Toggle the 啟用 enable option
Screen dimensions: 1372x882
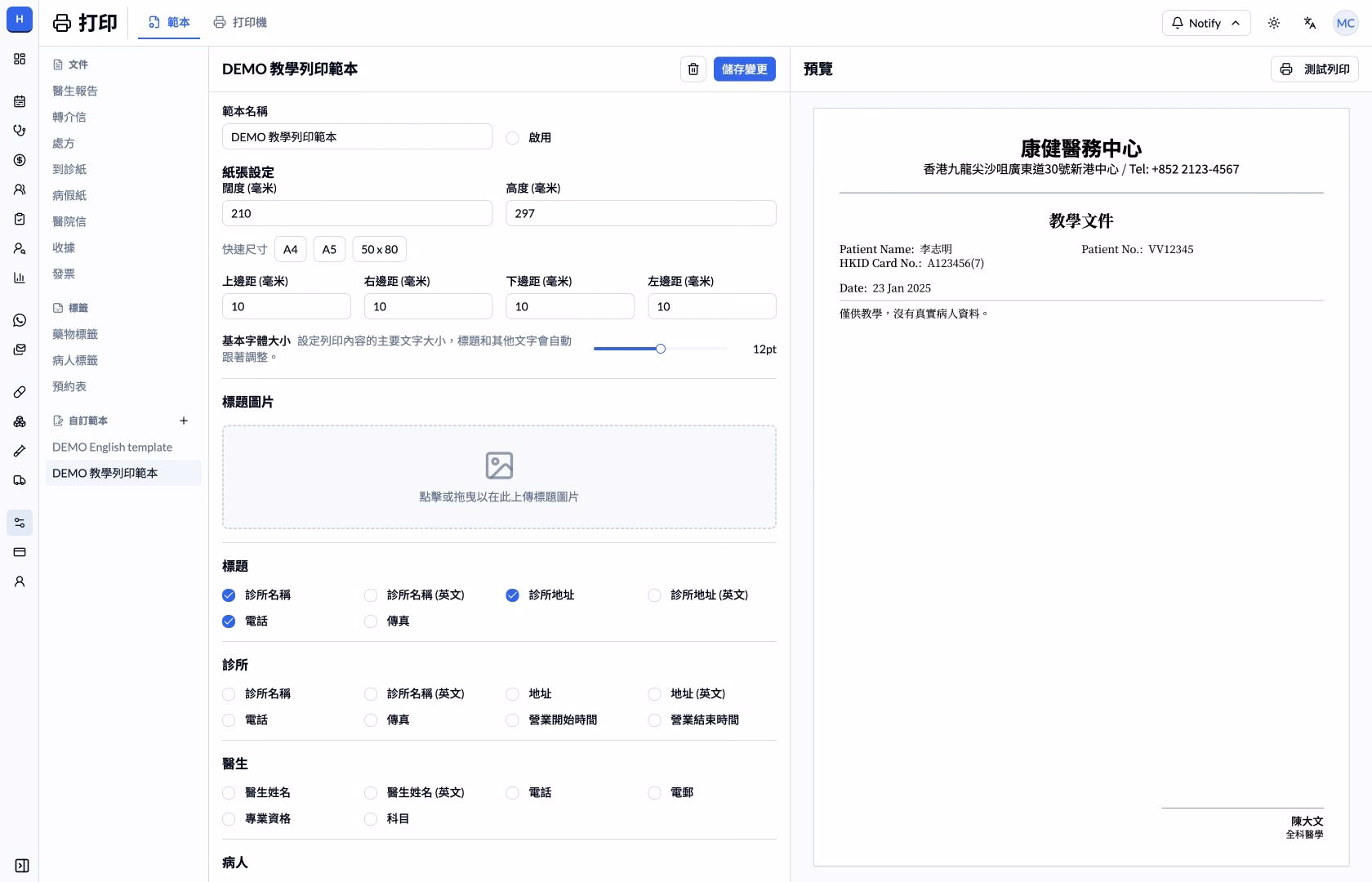512,138
